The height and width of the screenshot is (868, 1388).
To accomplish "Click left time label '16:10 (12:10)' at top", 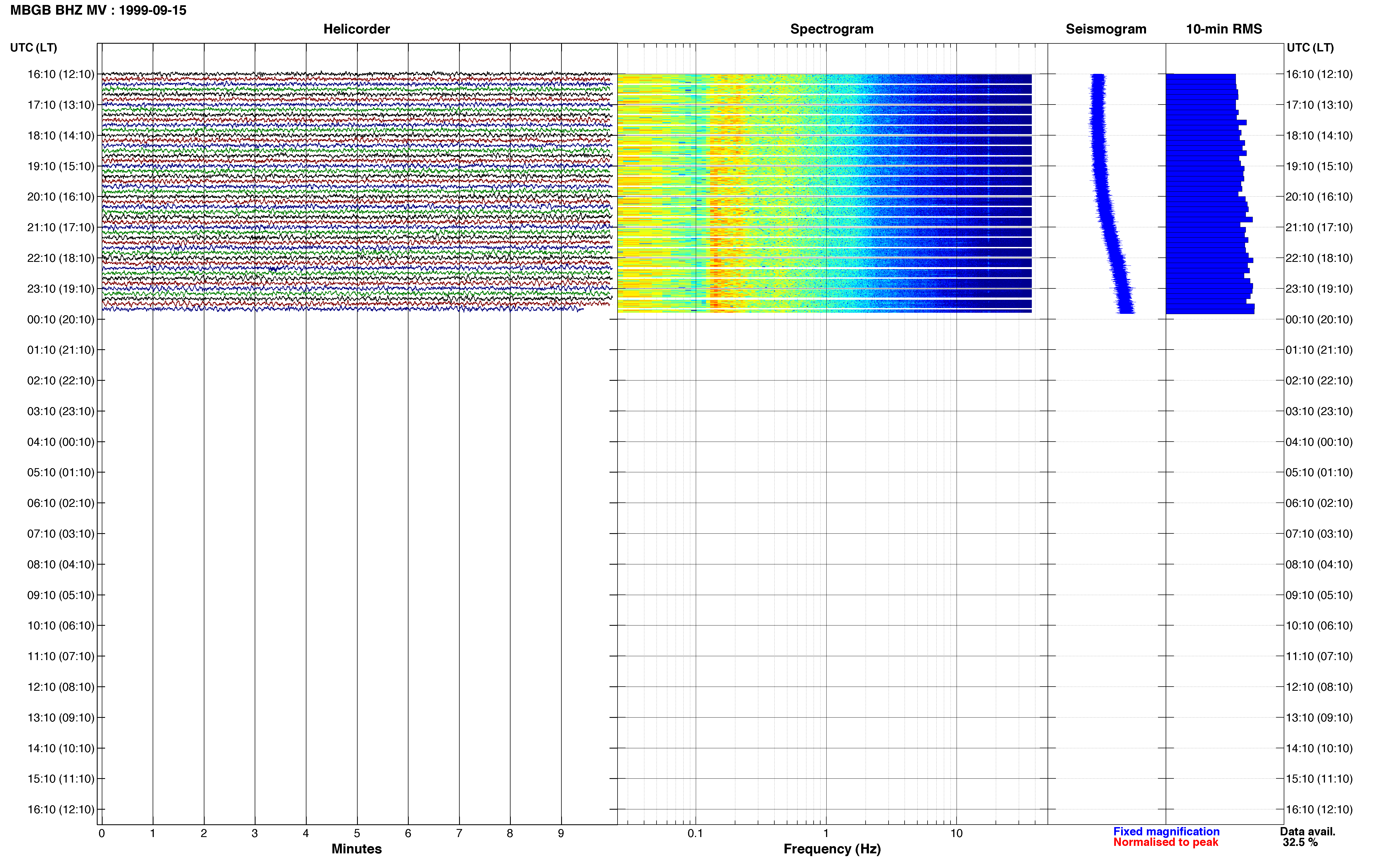I will pos(61,74).
